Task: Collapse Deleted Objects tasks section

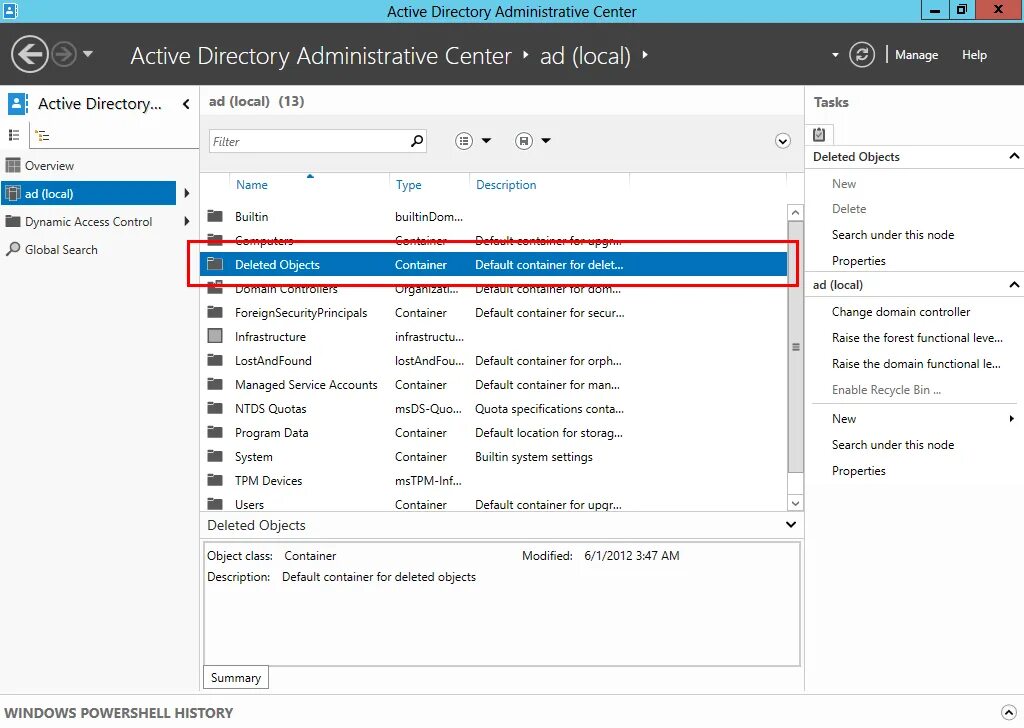Action: (1014, 156)
